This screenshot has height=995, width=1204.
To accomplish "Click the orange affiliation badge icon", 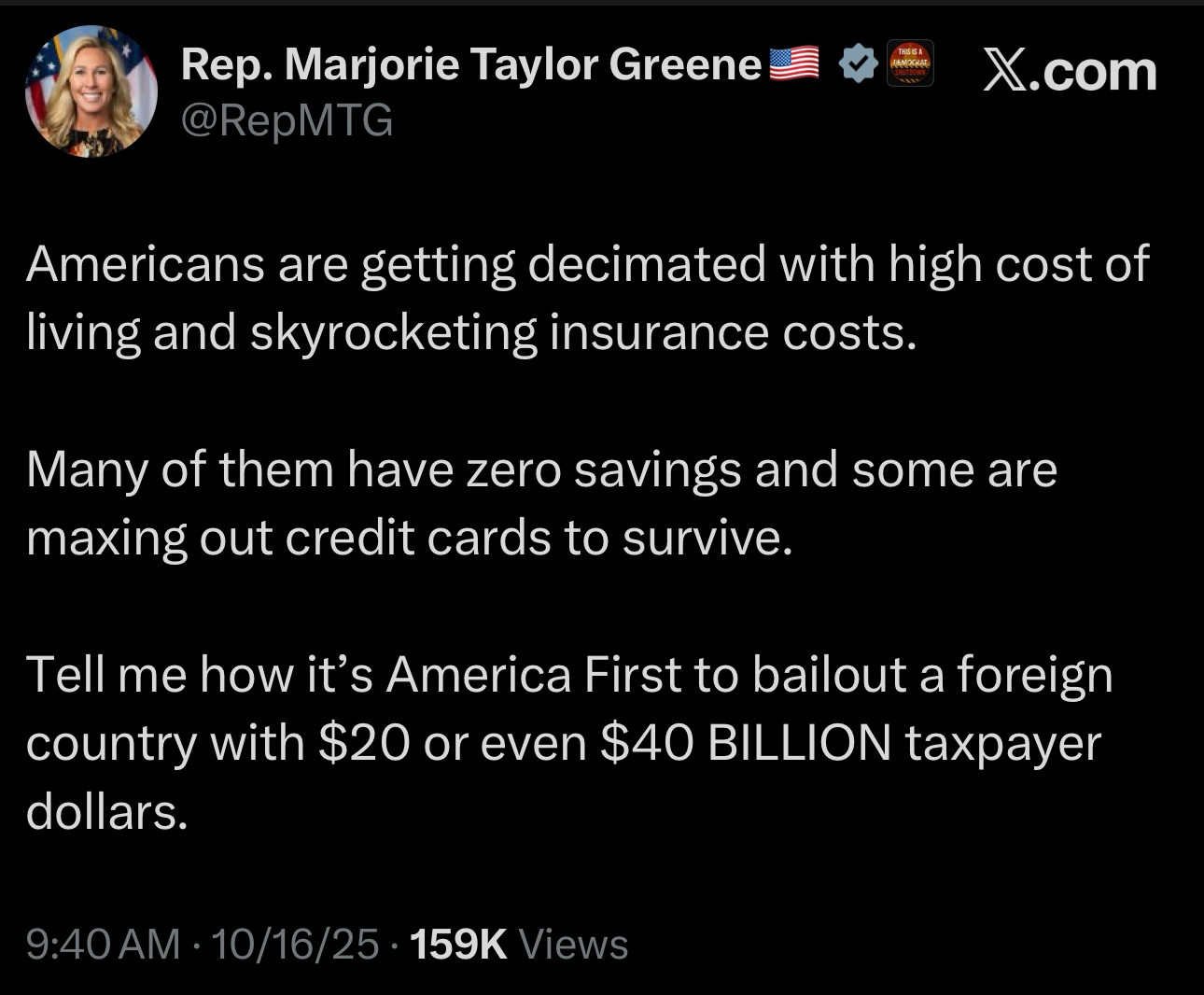I will (910, 63).
